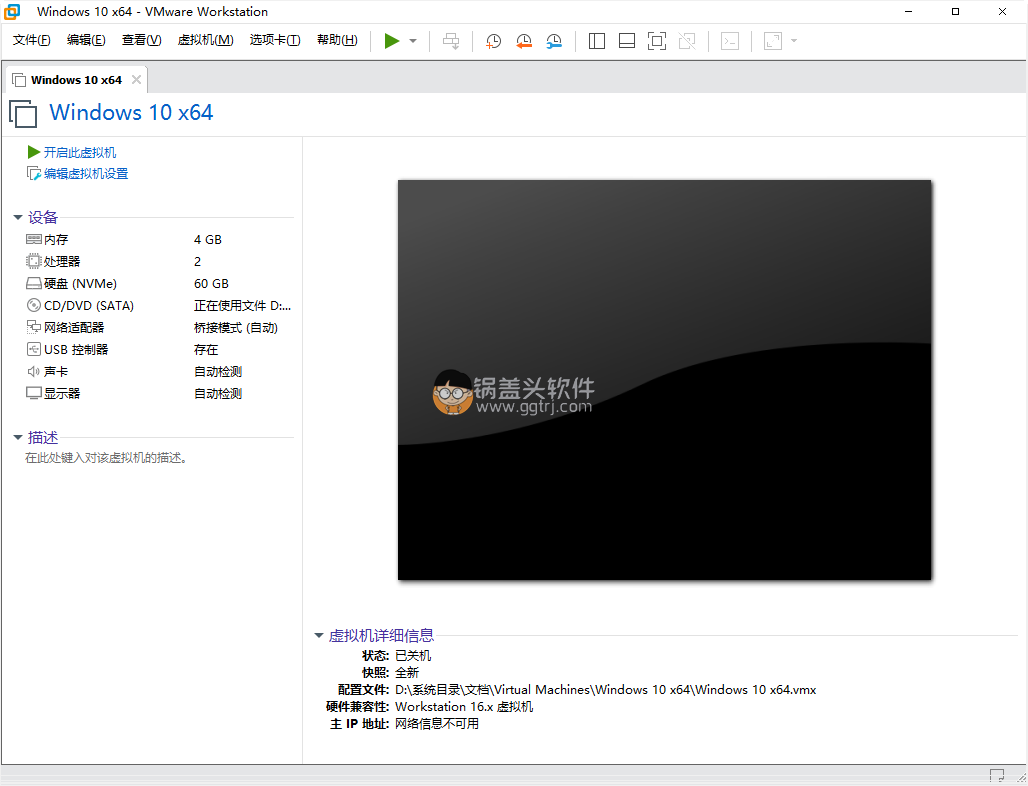Click the Send Ctrl+Alt+Del toolbar icon
Screen dimensions: 1028x786
tap(451, 41)
